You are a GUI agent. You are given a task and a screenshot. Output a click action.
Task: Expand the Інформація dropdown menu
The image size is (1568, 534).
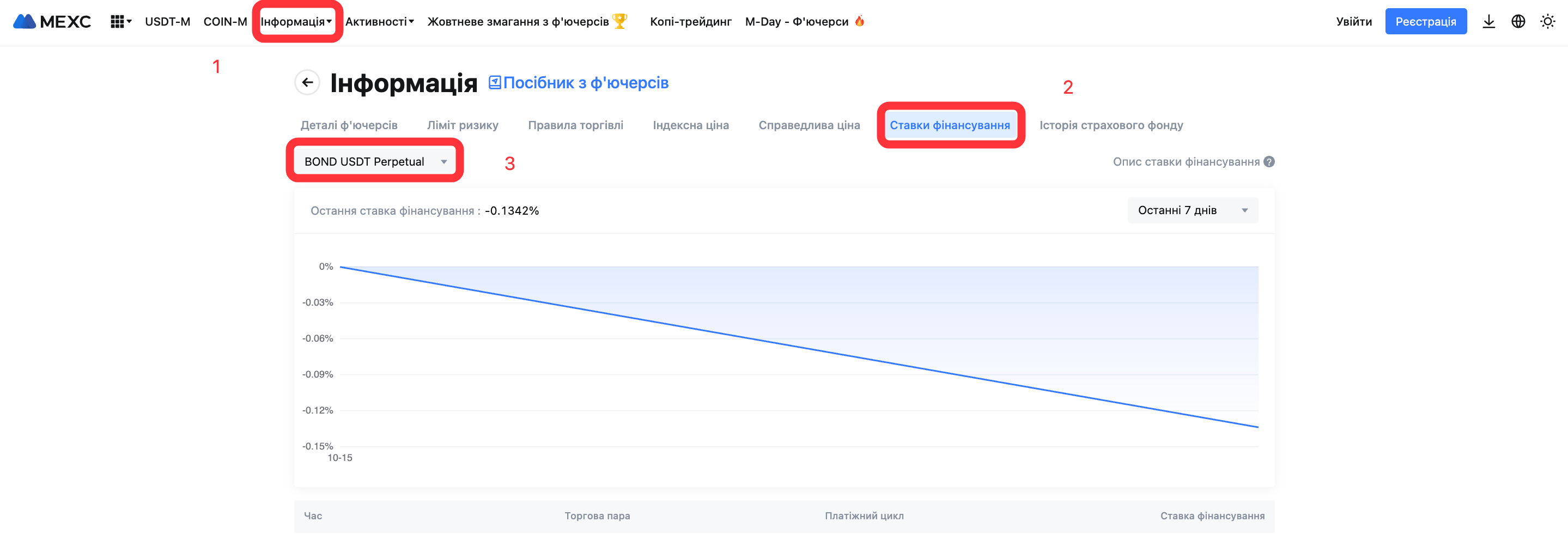click(296, 22)
